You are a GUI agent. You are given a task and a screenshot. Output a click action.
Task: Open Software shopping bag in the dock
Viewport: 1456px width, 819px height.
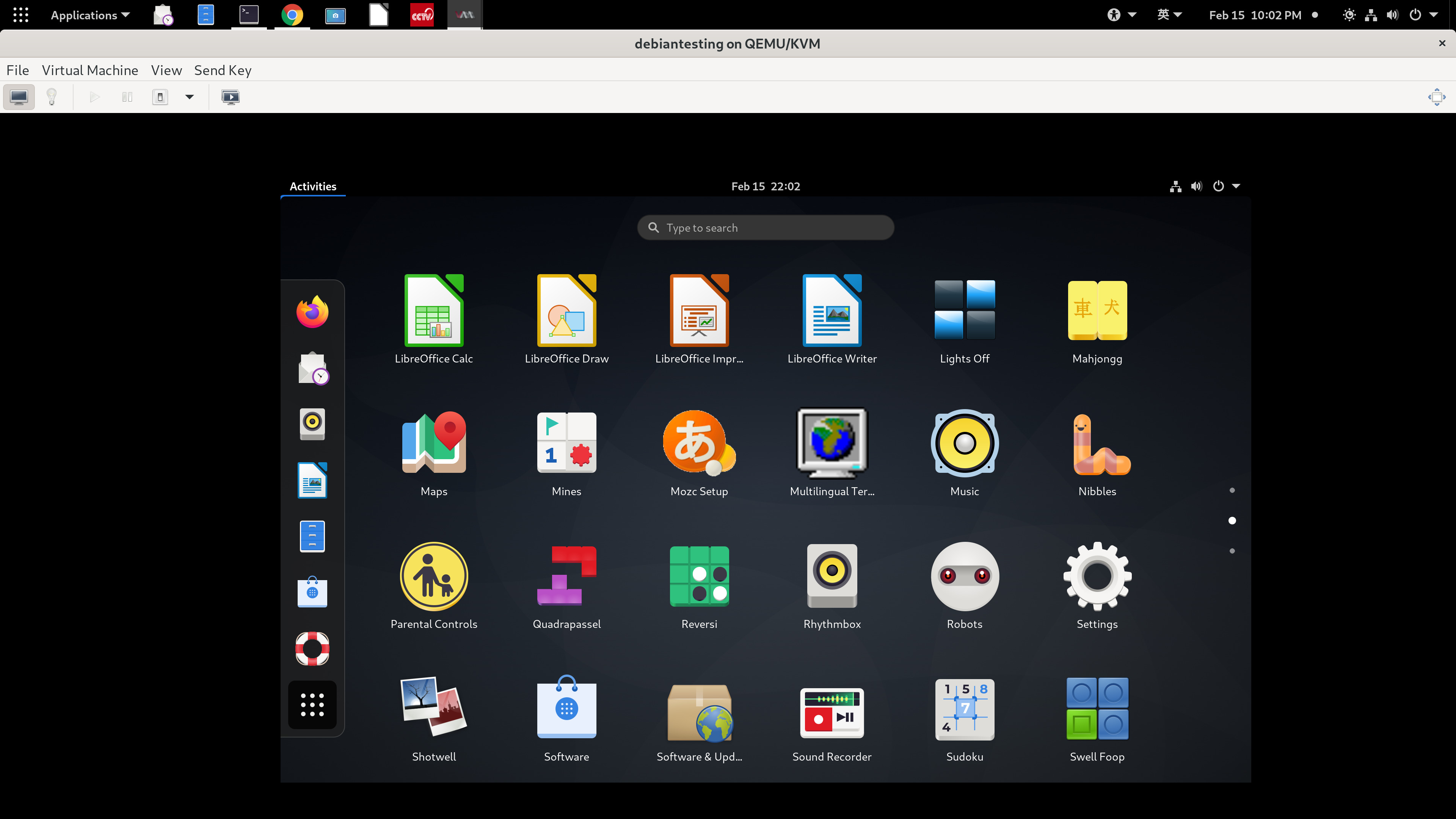pyautogui.click(x=312, y=592)
